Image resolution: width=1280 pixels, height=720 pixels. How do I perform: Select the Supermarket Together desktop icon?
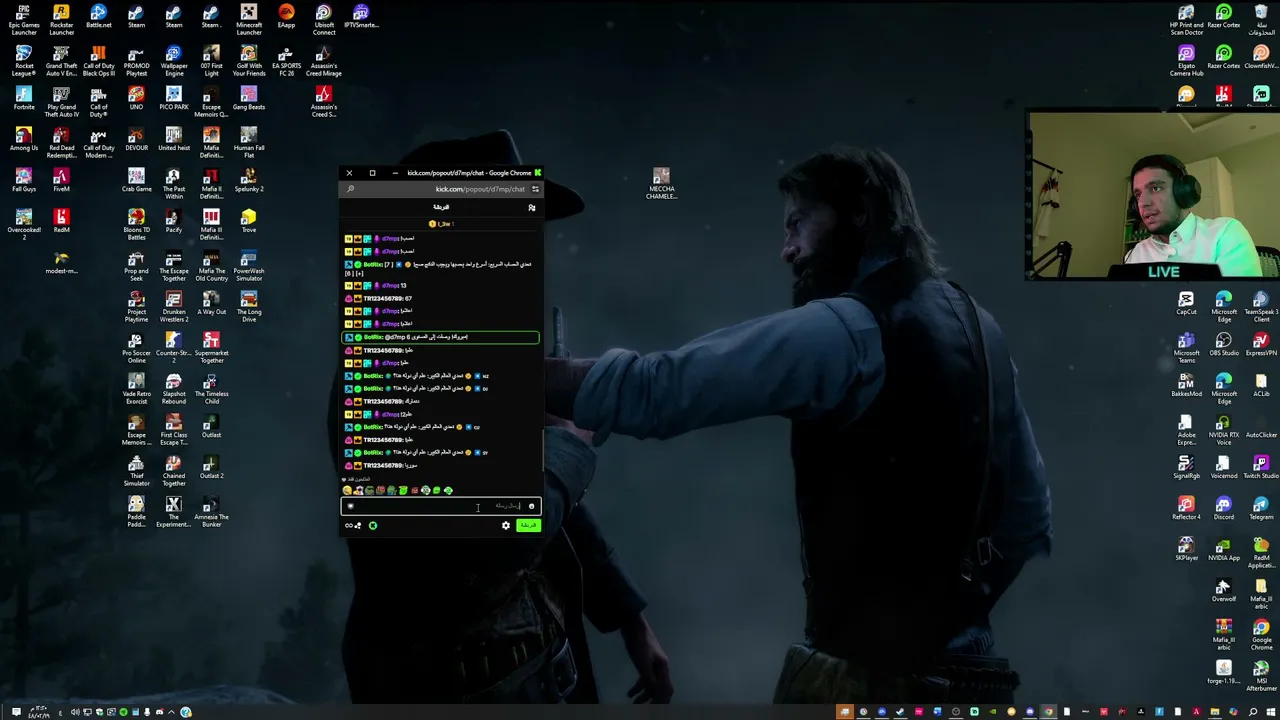click(211, 347)
